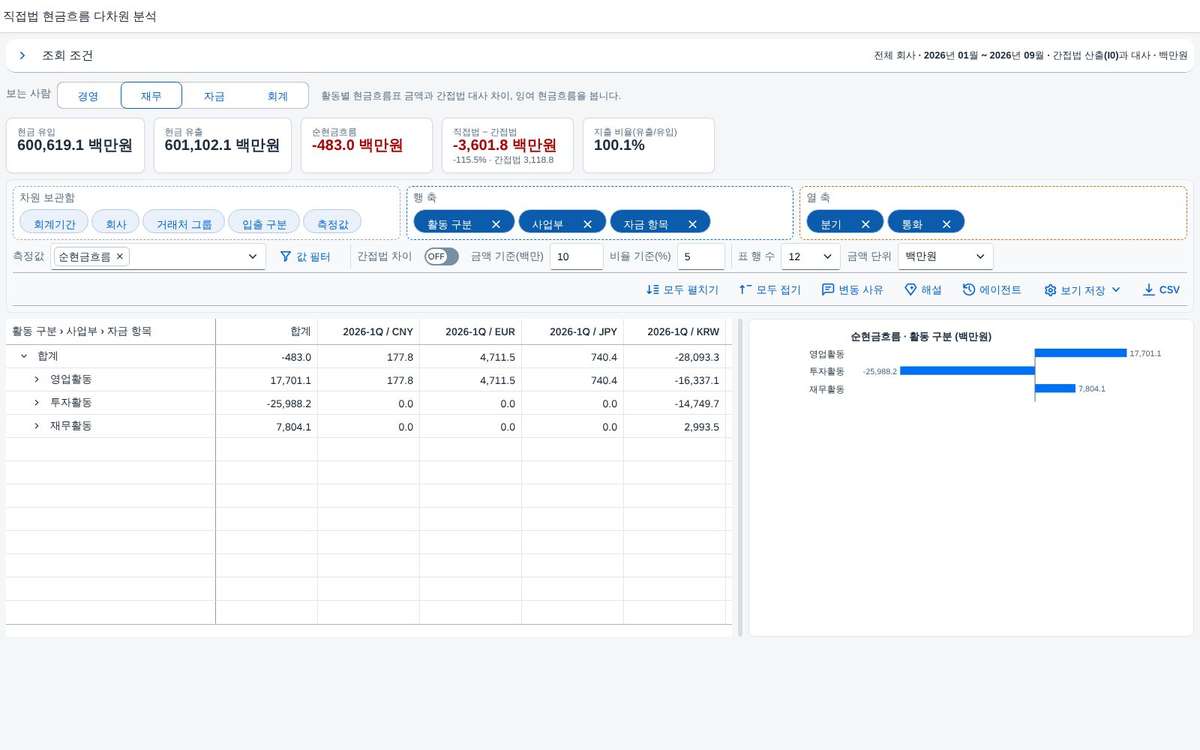
Task: Expand the 조회 조건 panel chevron
Action: tap(22, 56)
